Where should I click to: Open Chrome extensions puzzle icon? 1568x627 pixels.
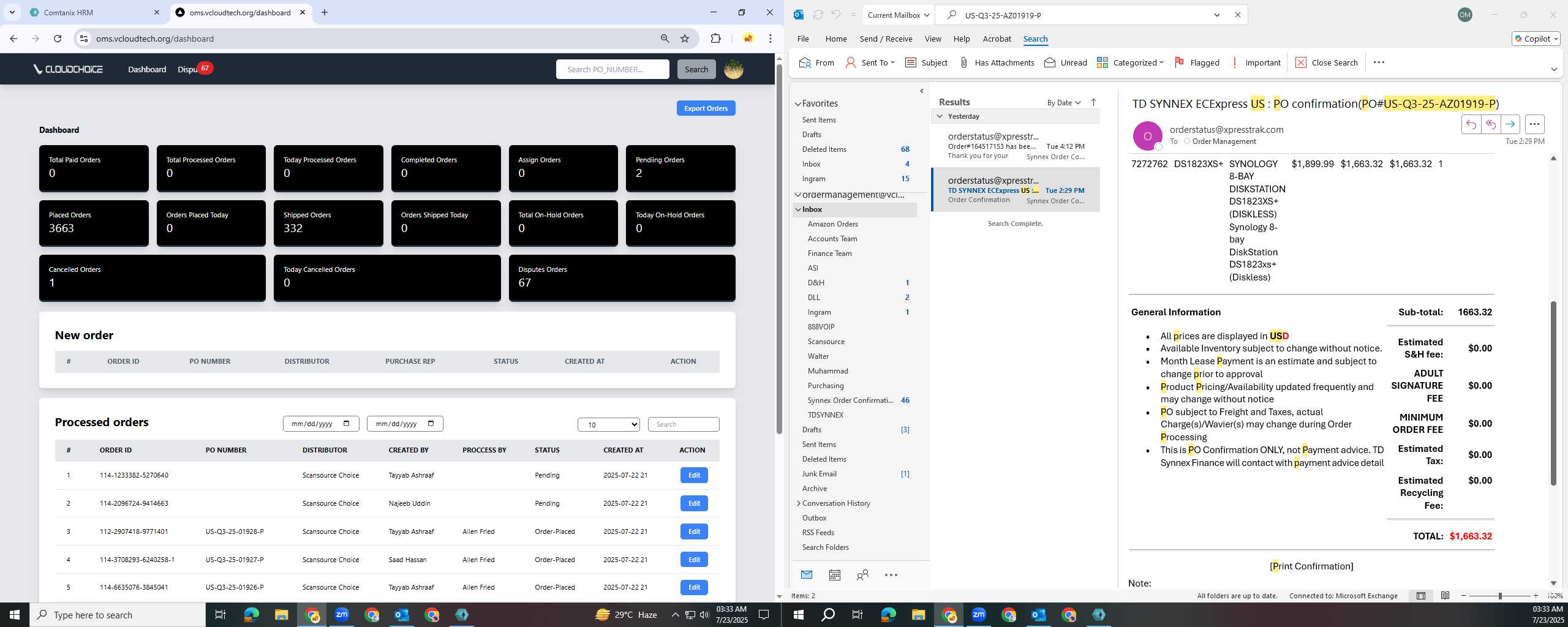click(x=715, y=39)
